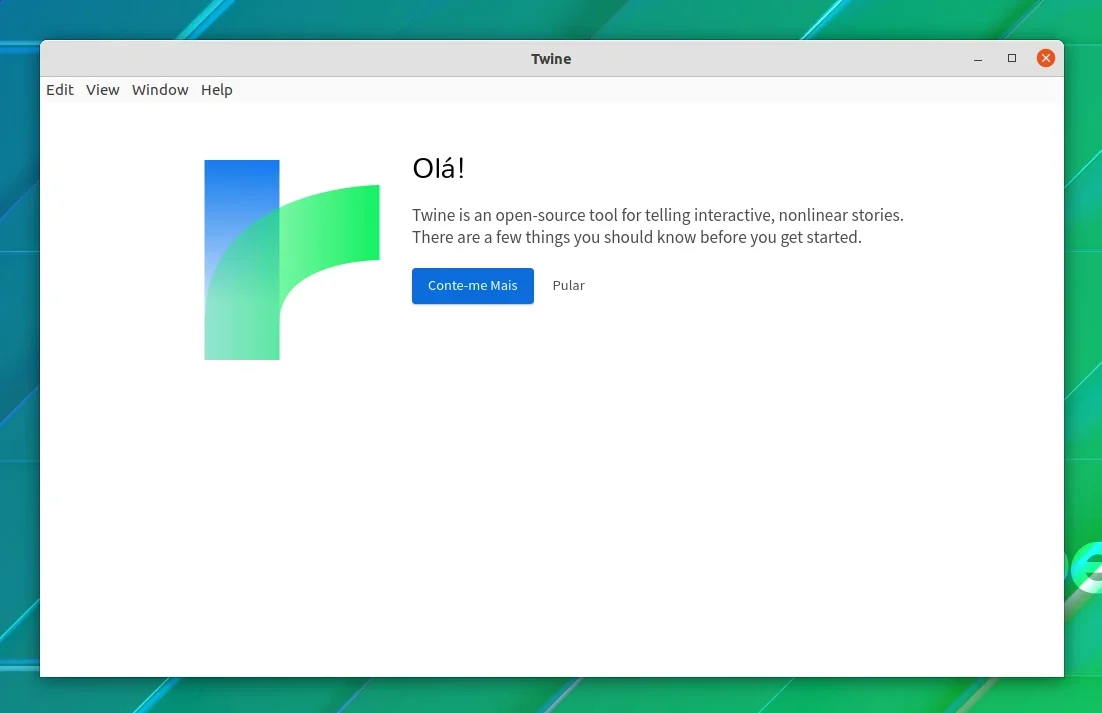Maximize the Twine window
Screen dimensions: 1102x713
tap(1012, 58)
